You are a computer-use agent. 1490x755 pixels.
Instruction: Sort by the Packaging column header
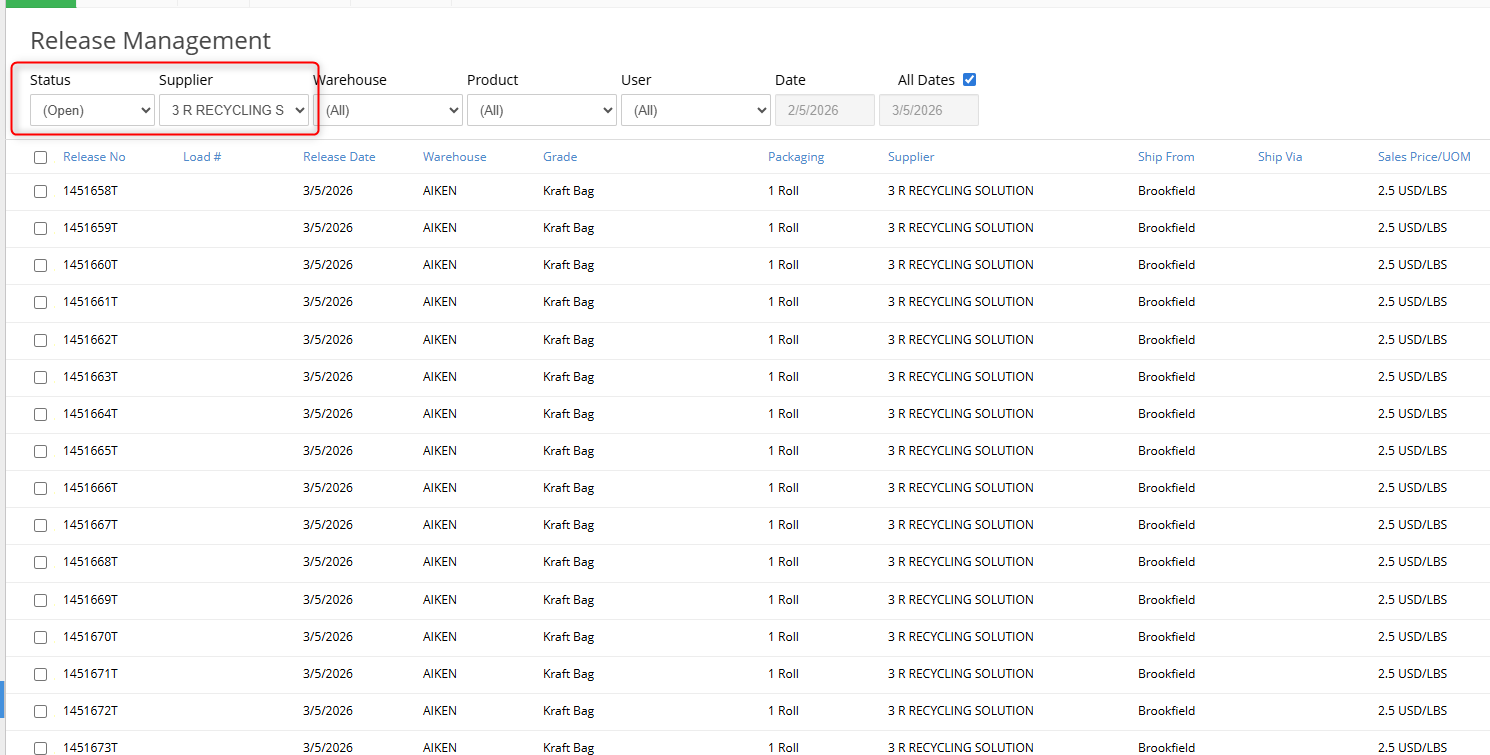click(x=796, y=157)
